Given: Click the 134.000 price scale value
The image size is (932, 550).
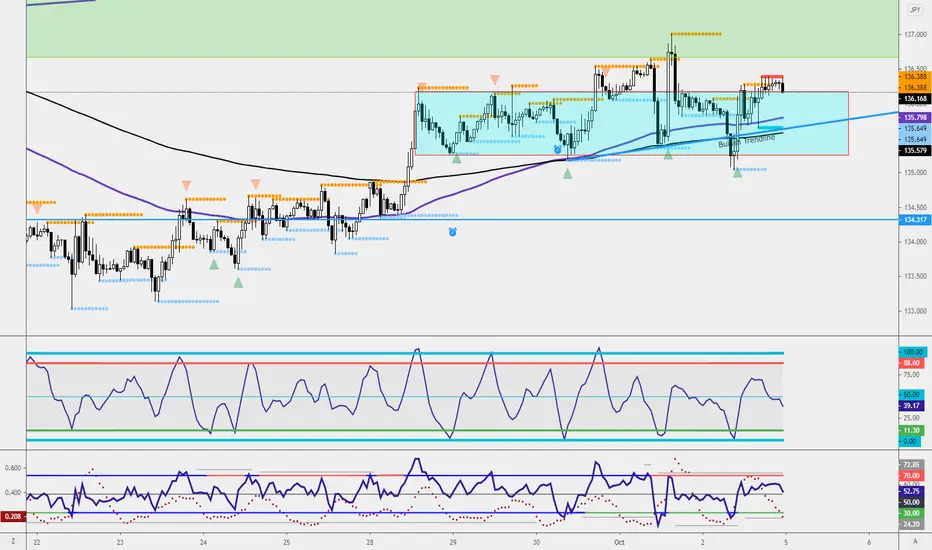Looking at the screenshot, I should pos(915,242).
